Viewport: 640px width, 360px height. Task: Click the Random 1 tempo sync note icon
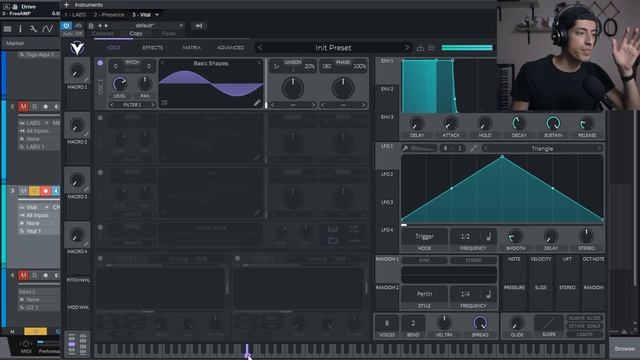(x=488, y=294)
